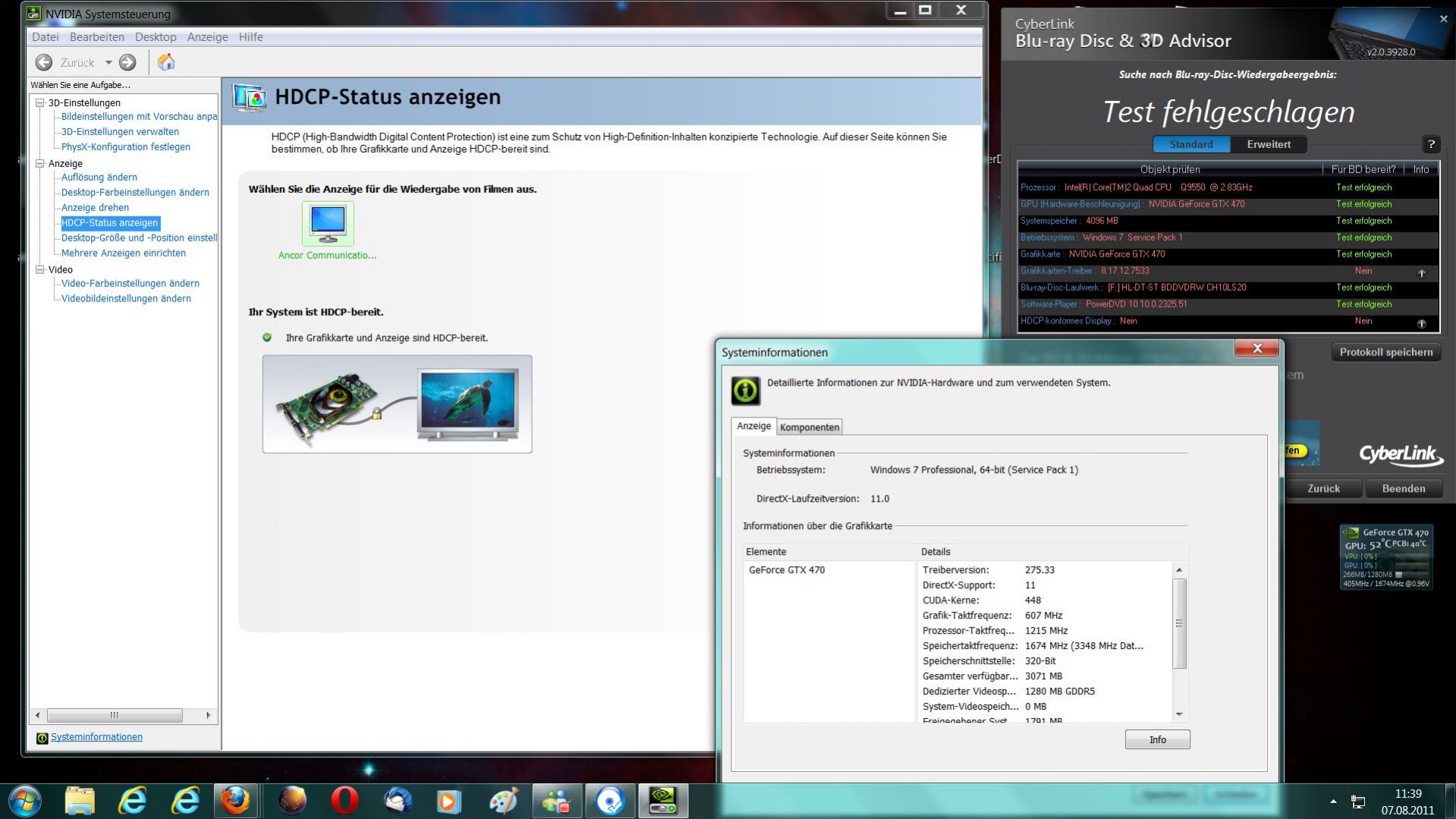Screen dimensions: 1456x819
Task: Click the Info button in Systeminformationen
Action: click(x=1157, y=739)
